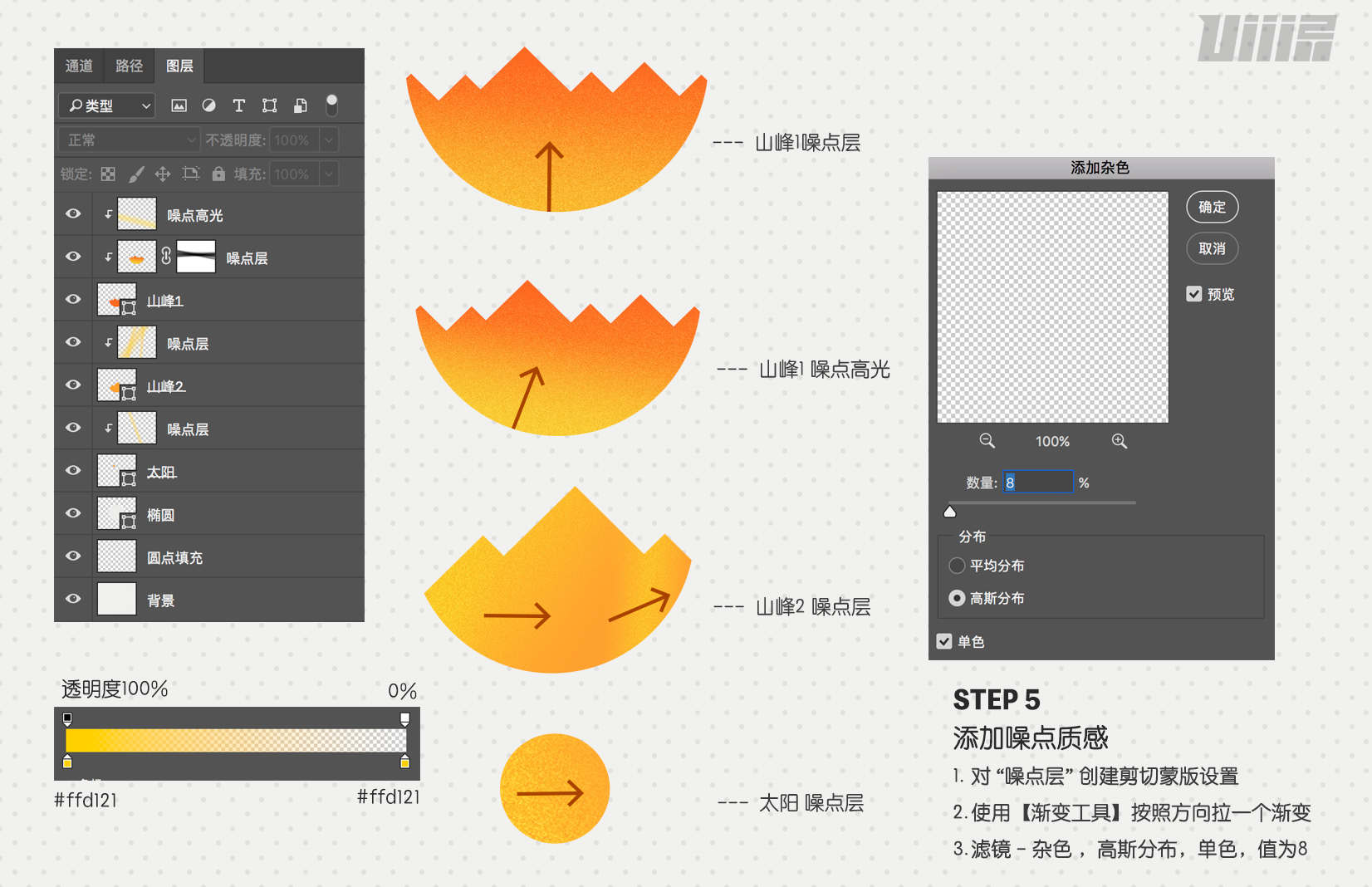Lock image pixels brush icon
This screenshot has height=887, width=1372.
(x=137, y=174)
